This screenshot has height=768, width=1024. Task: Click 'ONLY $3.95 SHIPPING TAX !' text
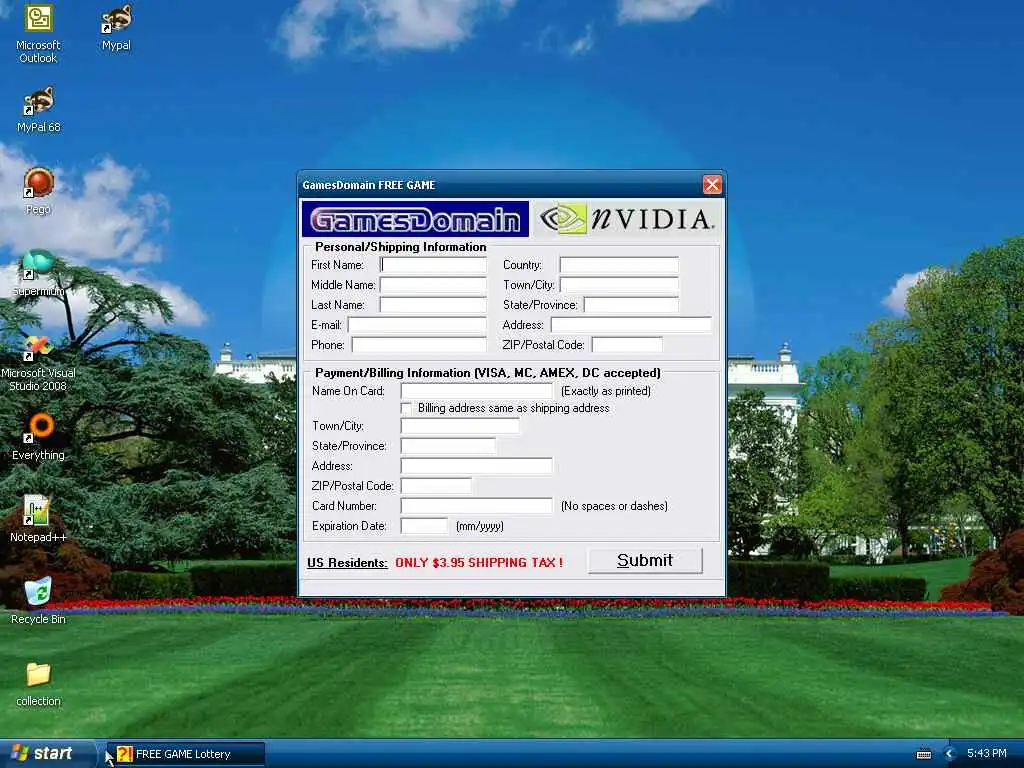pos(479,562)
